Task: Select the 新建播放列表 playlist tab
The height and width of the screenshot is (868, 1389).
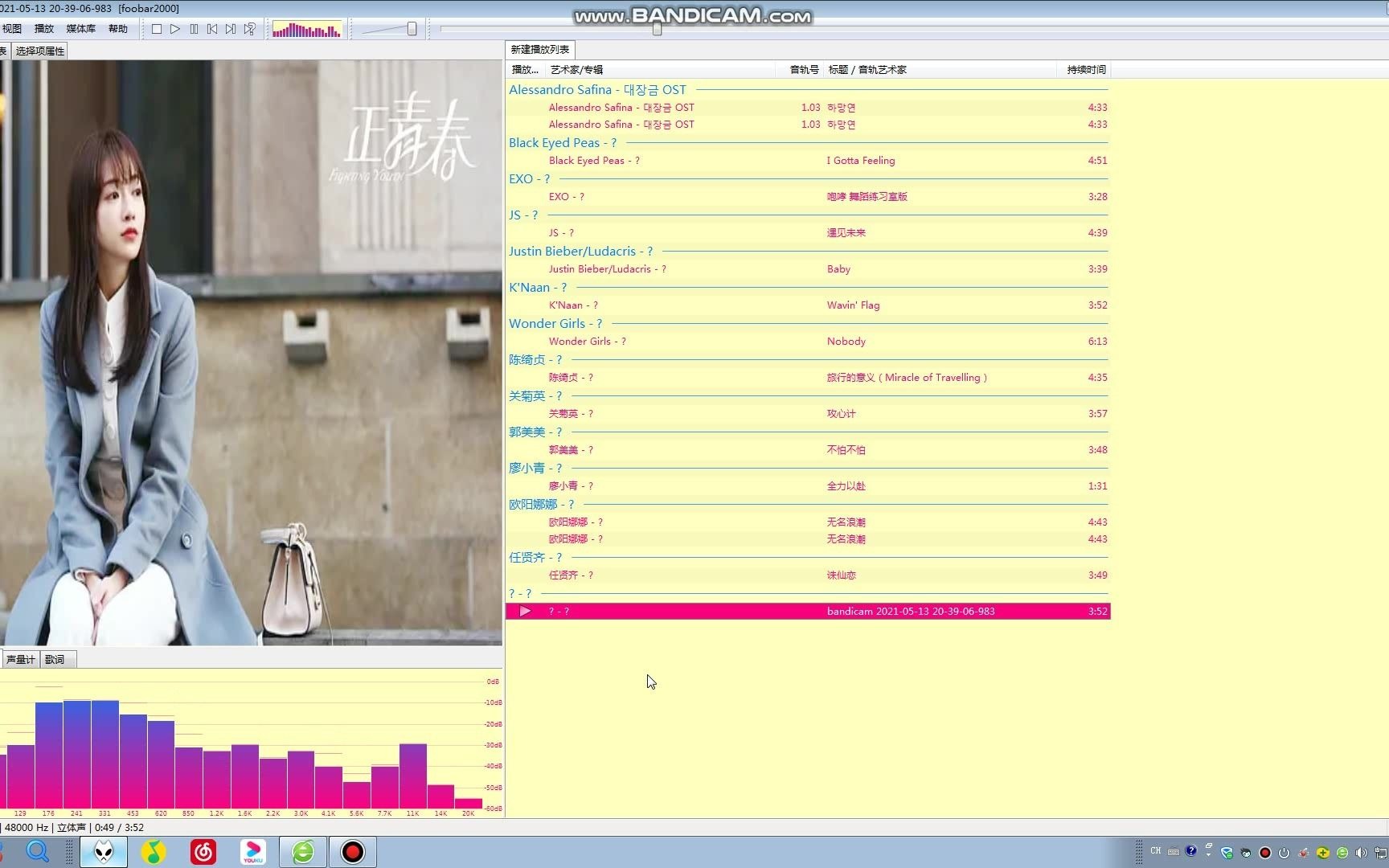Action: pos(540,50)
